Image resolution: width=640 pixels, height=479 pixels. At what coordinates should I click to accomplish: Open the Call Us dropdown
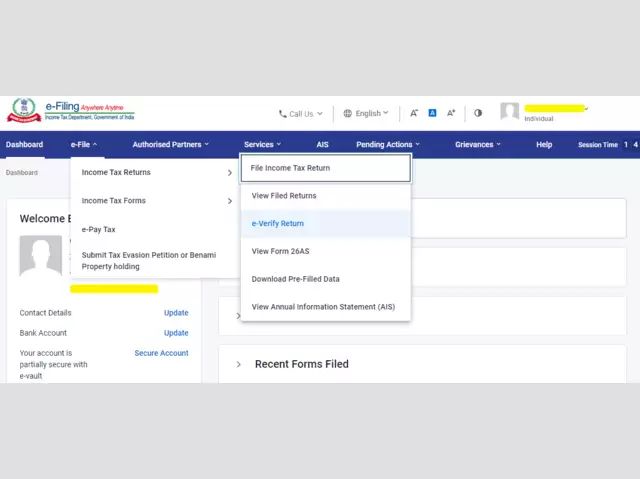[x=301, y=114]
